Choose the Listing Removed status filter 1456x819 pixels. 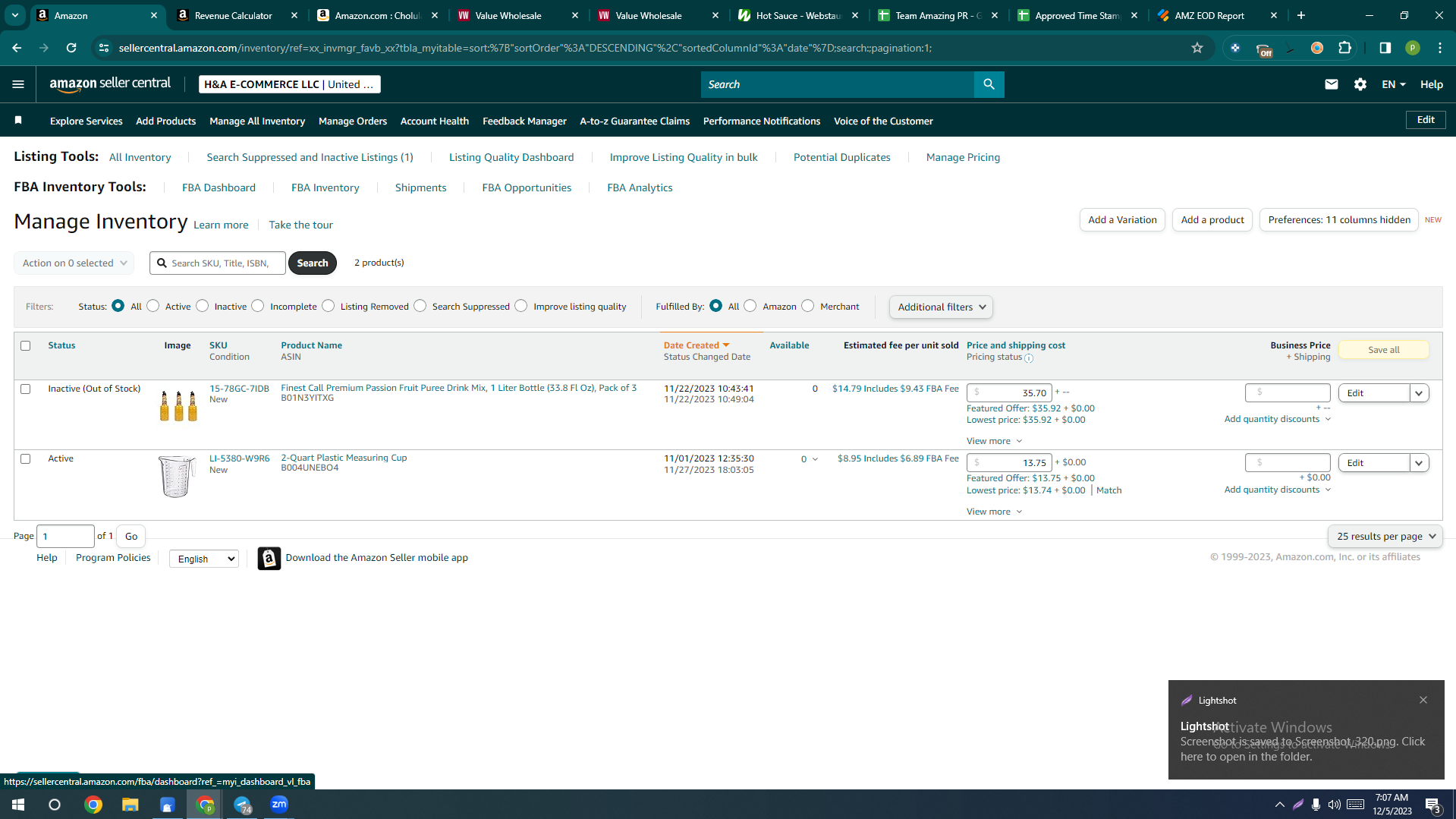coord(328,306)
